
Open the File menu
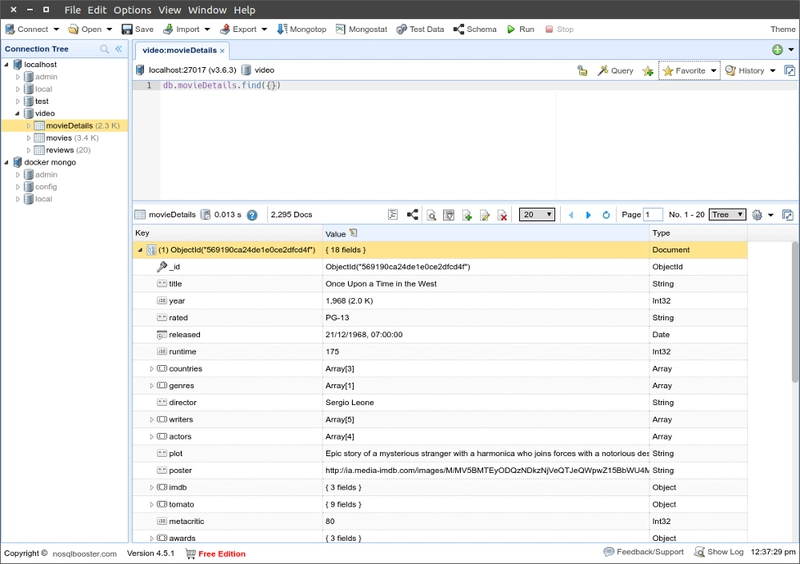click(x=72, y=10)
